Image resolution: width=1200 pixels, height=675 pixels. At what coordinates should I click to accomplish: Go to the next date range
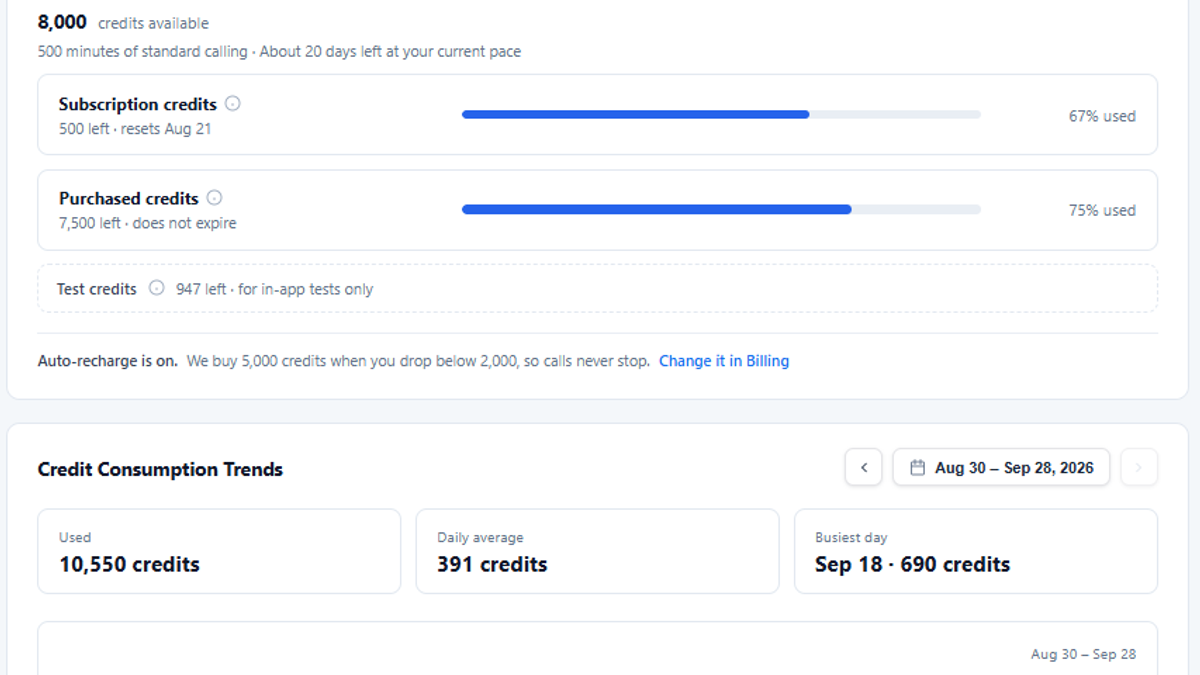tap(1139, 467)
